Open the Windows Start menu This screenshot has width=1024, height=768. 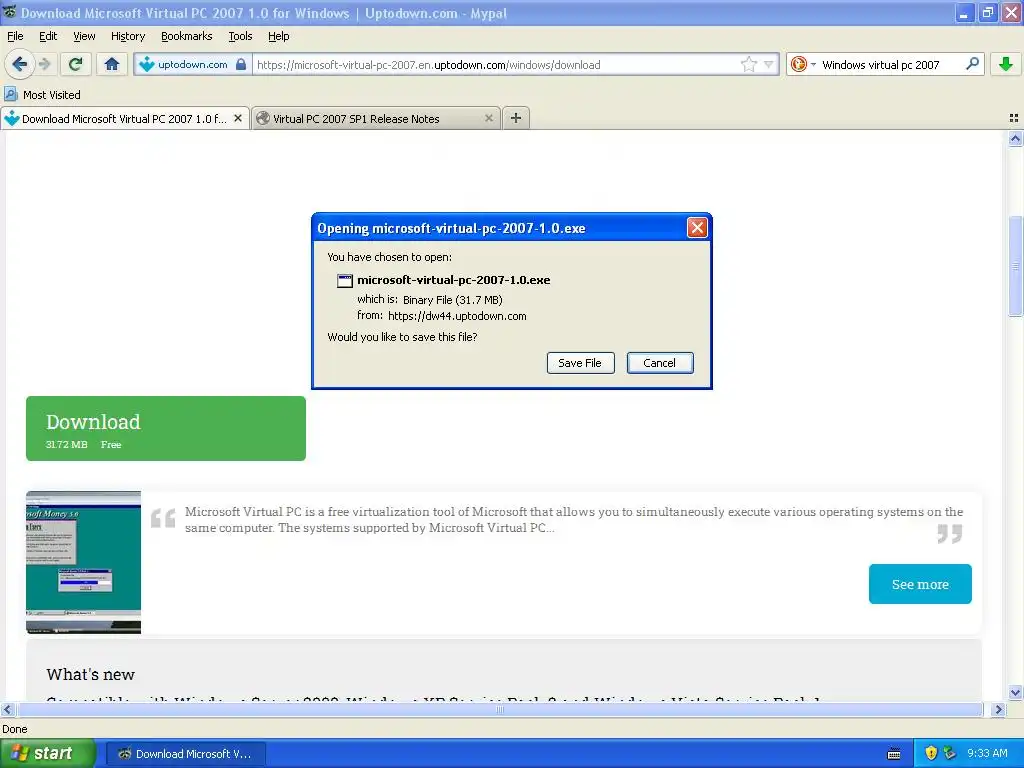click(47, 753)
